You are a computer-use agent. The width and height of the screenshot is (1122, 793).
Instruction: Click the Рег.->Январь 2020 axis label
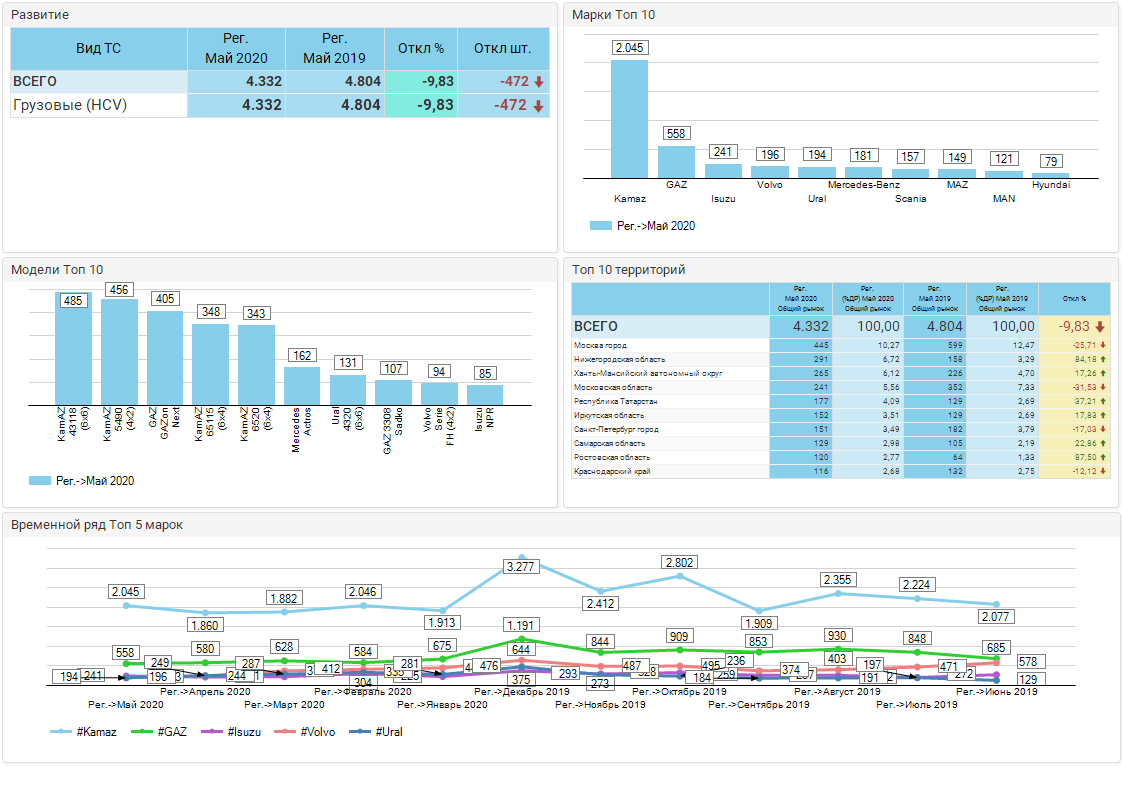point(442,704)
